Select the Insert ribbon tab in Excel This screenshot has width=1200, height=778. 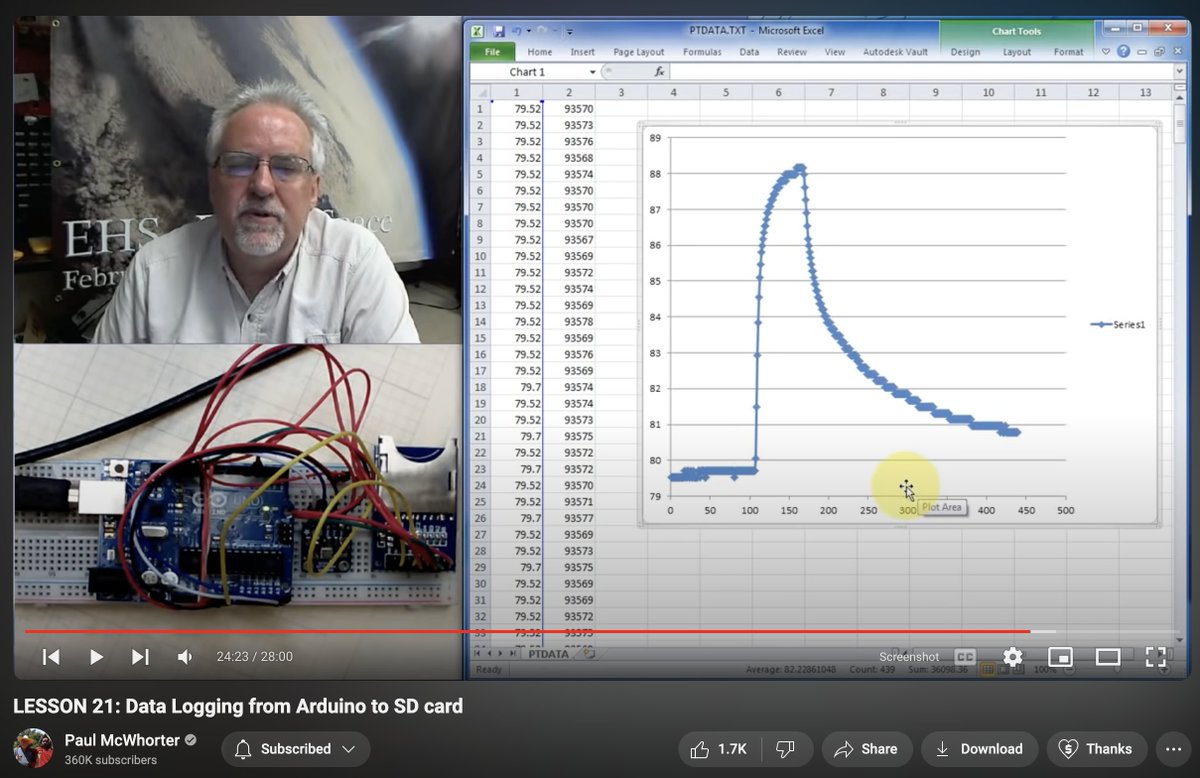pos(582,52)
